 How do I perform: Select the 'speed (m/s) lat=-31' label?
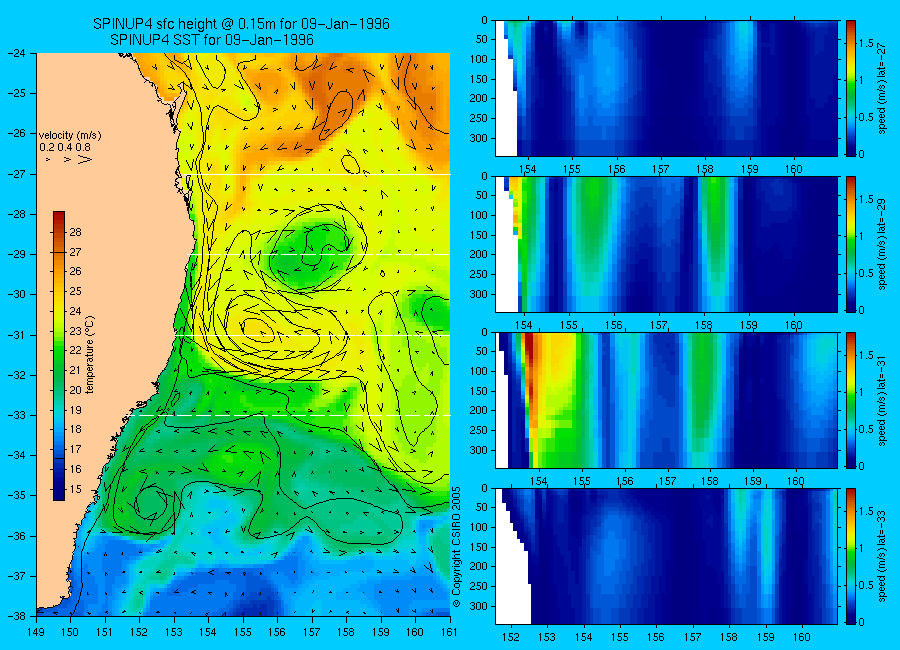pos(883,400)
